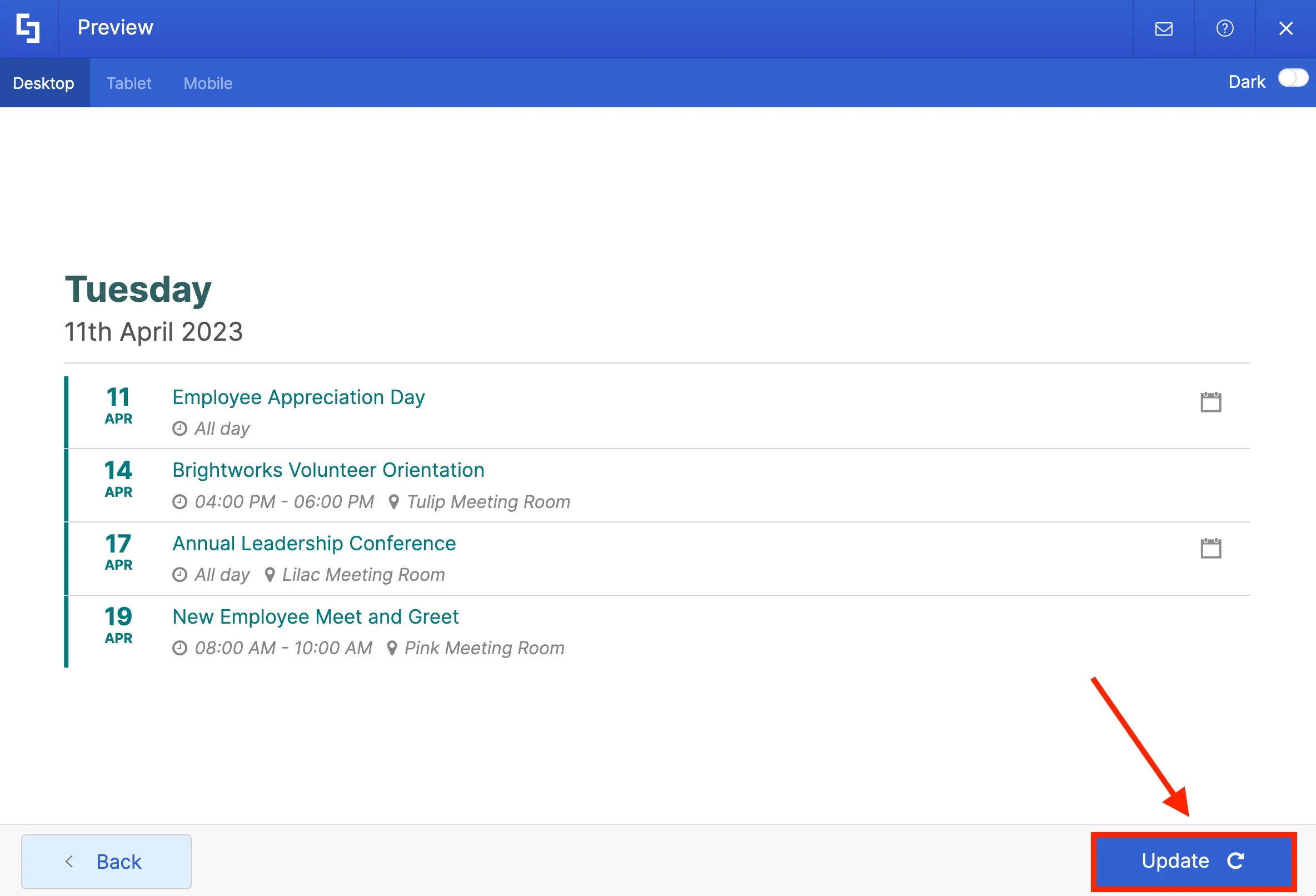Click the 04:00 PM - 06:00 PM time
Viewport: 1316px width, 896px height.
pos(285,502)
